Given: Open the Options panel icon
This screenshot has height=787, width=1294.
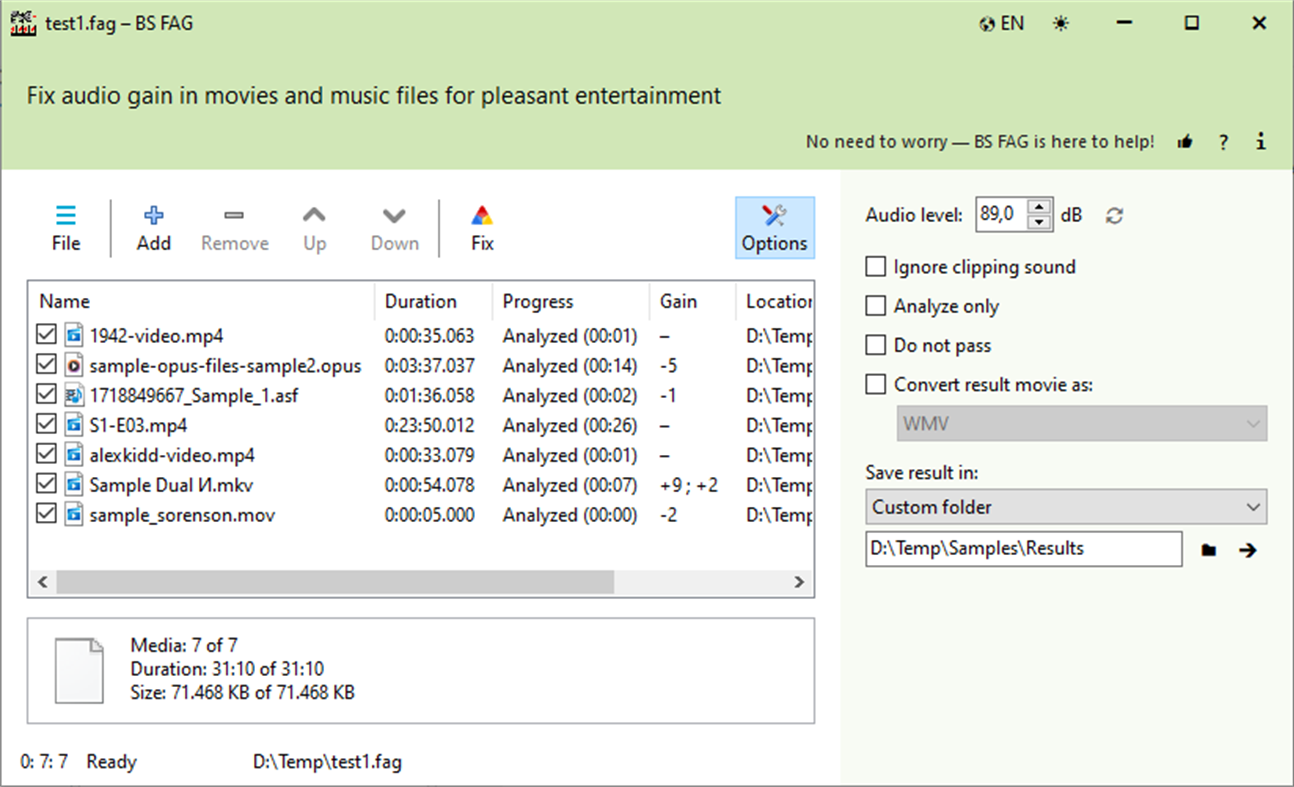Looking at the screenshot, I should click(775, 227).
